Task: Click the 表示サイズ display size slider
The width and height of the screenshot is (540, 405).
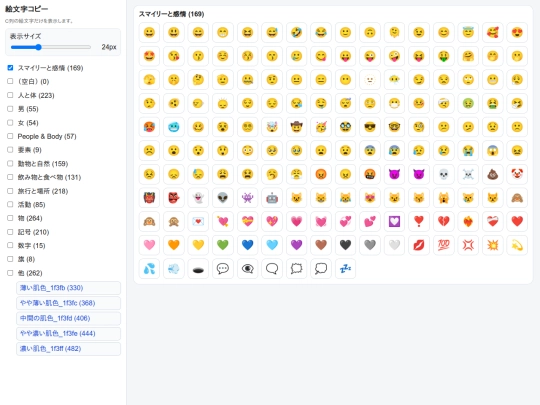Action: pos(51,47)
